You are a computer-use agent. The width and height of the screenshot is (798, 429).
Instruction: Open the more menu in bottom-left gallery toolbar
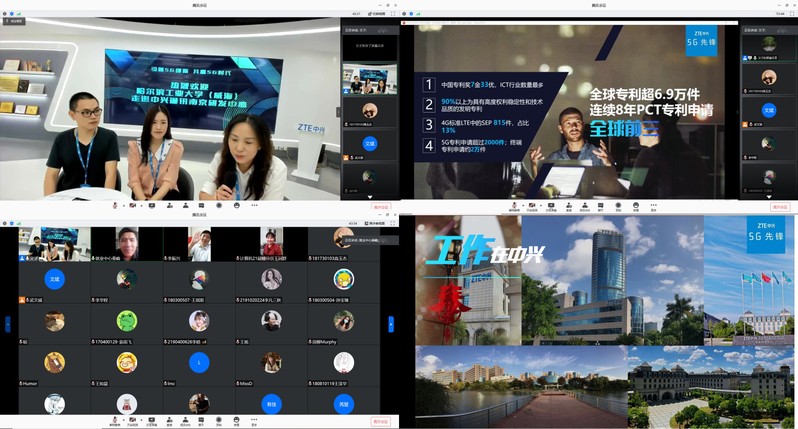click(254, 420)
